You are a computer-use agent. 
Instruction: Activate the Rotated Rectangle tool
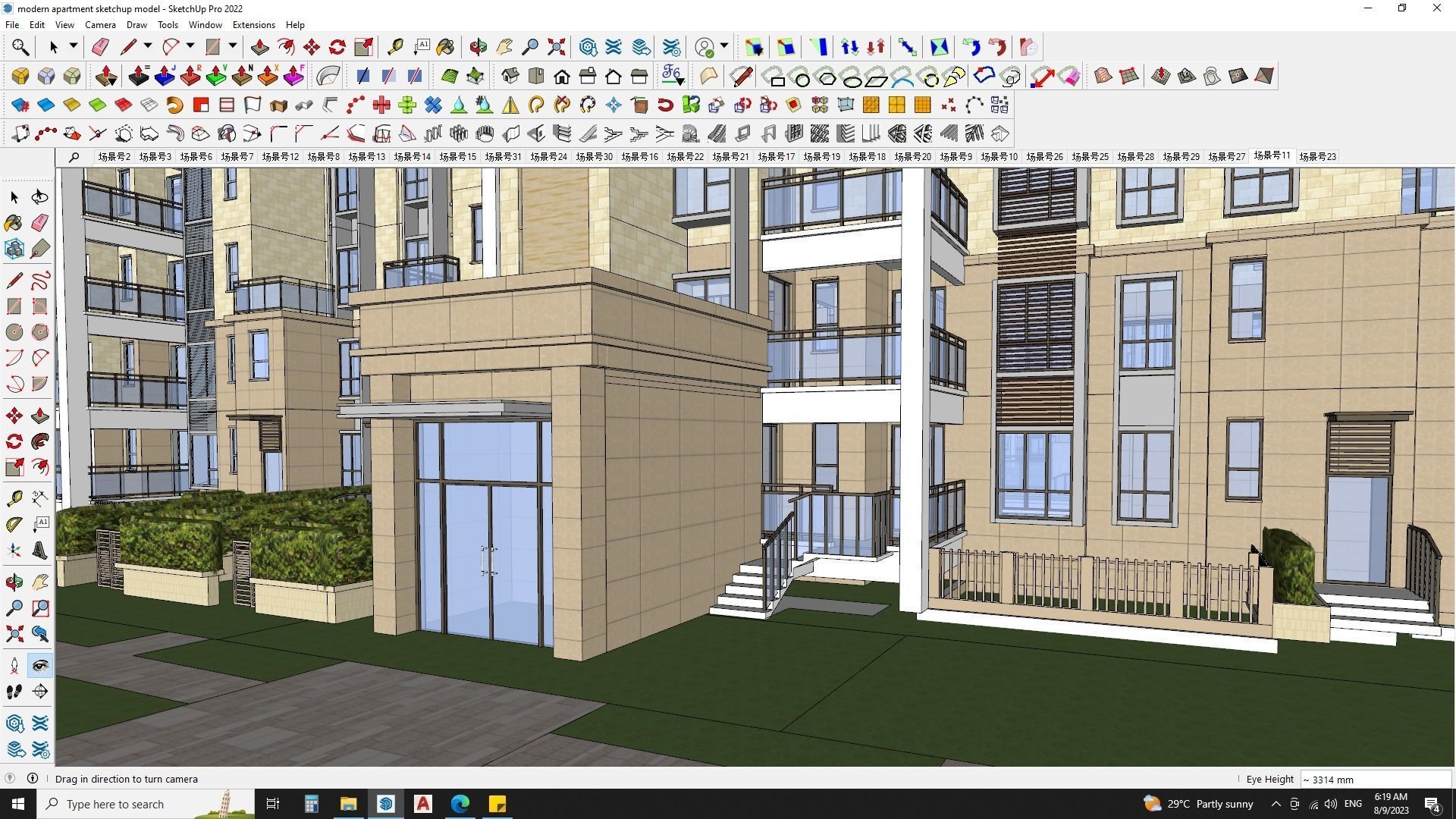pos(39,306)
